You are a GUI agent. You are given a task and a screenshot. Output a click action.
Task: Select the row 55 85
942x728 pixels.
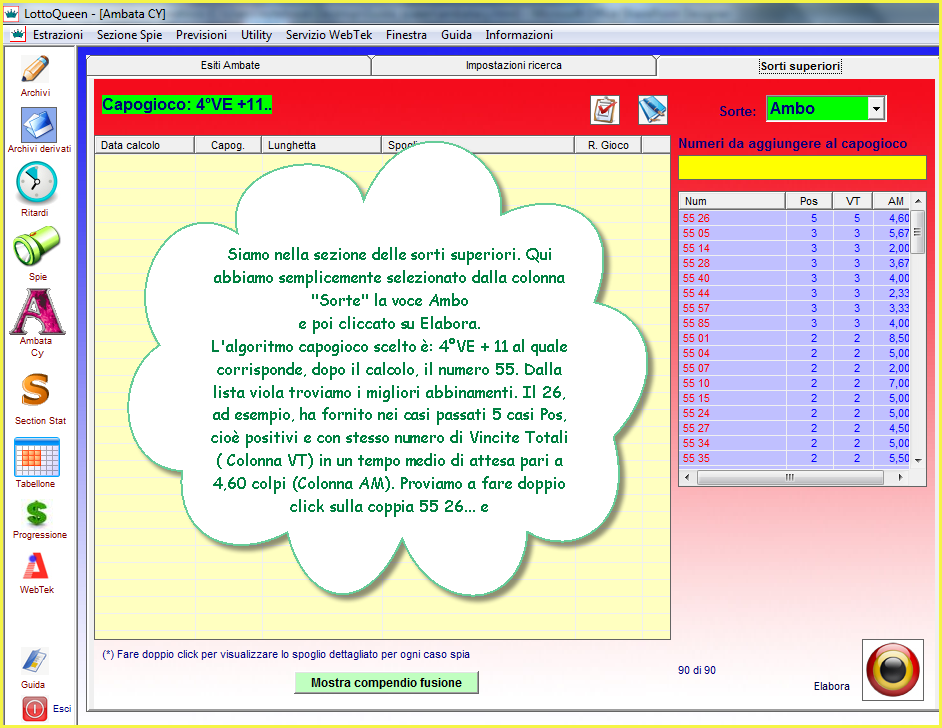pyautogui.click(x=795, y=323)
